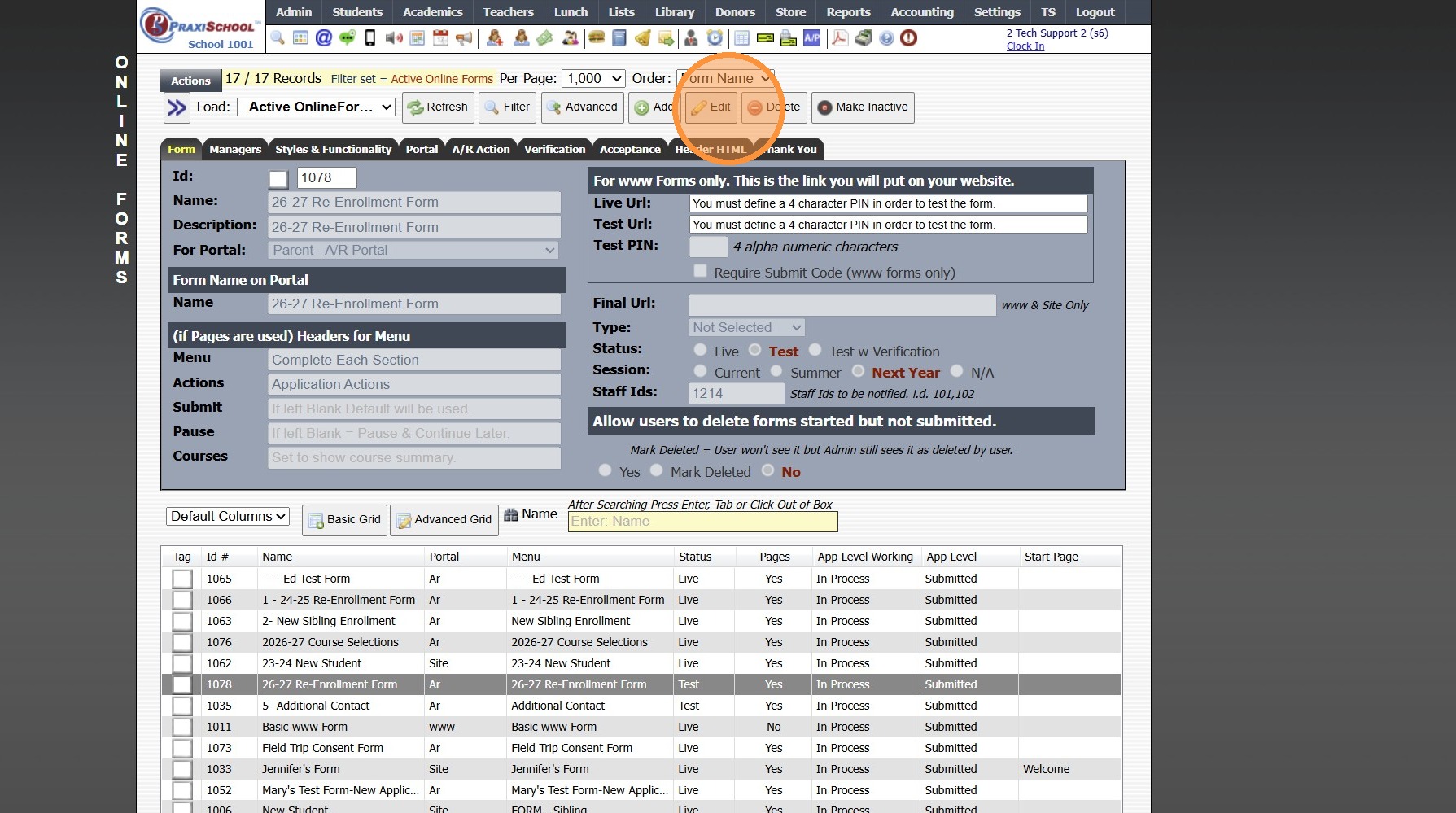
Task: Click the alarm clock icon
Action: tap(715, 38)
